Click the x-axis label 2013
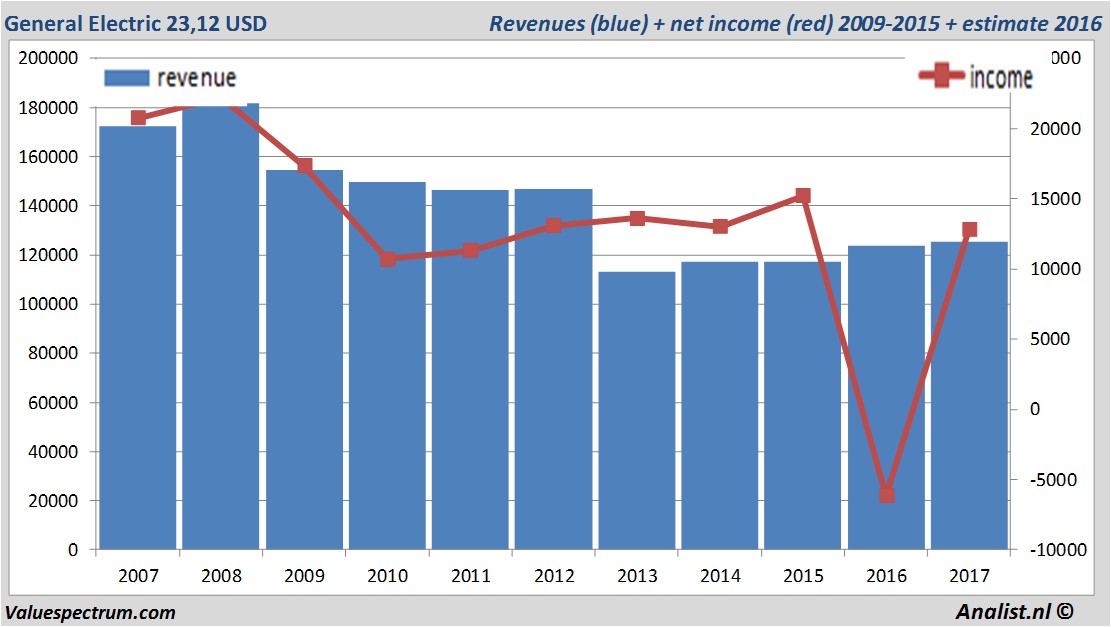Viewport: 1111px width, 627px height. [x=637, y=576]
